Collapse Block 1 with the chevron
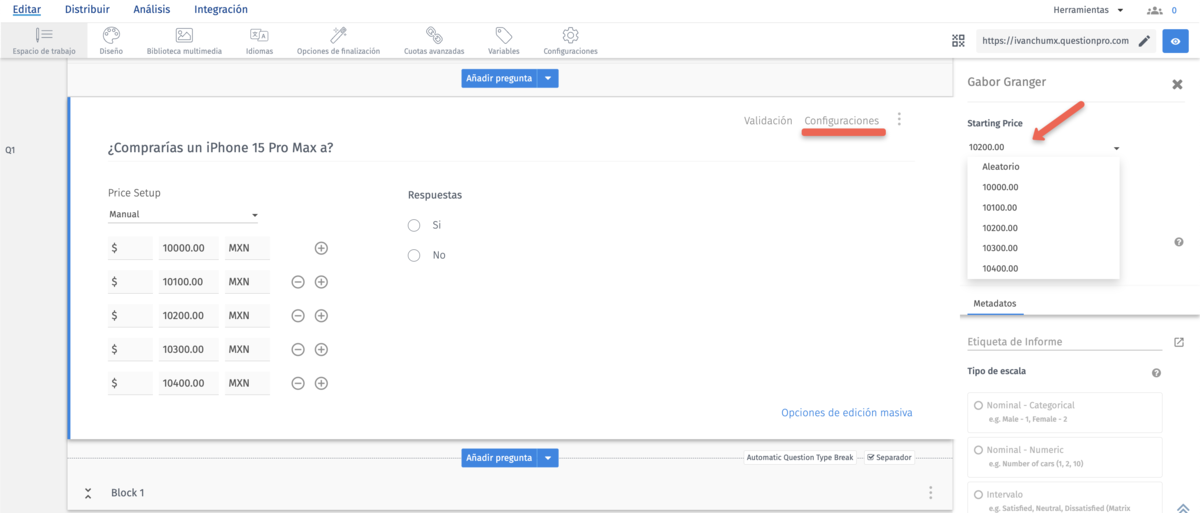Screen dimensions: 1200x513 coord(88,493)
